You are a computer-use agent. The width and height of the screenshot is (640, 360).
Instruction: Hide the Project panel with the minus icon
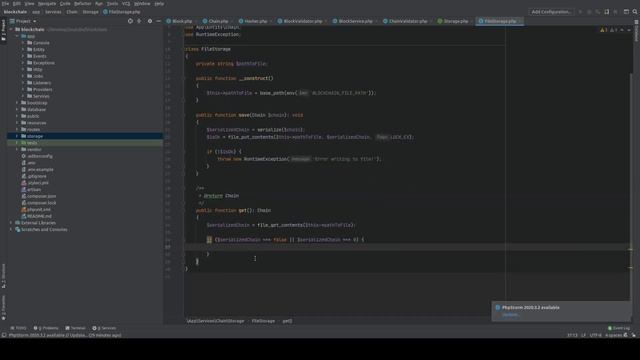(158, 21)
